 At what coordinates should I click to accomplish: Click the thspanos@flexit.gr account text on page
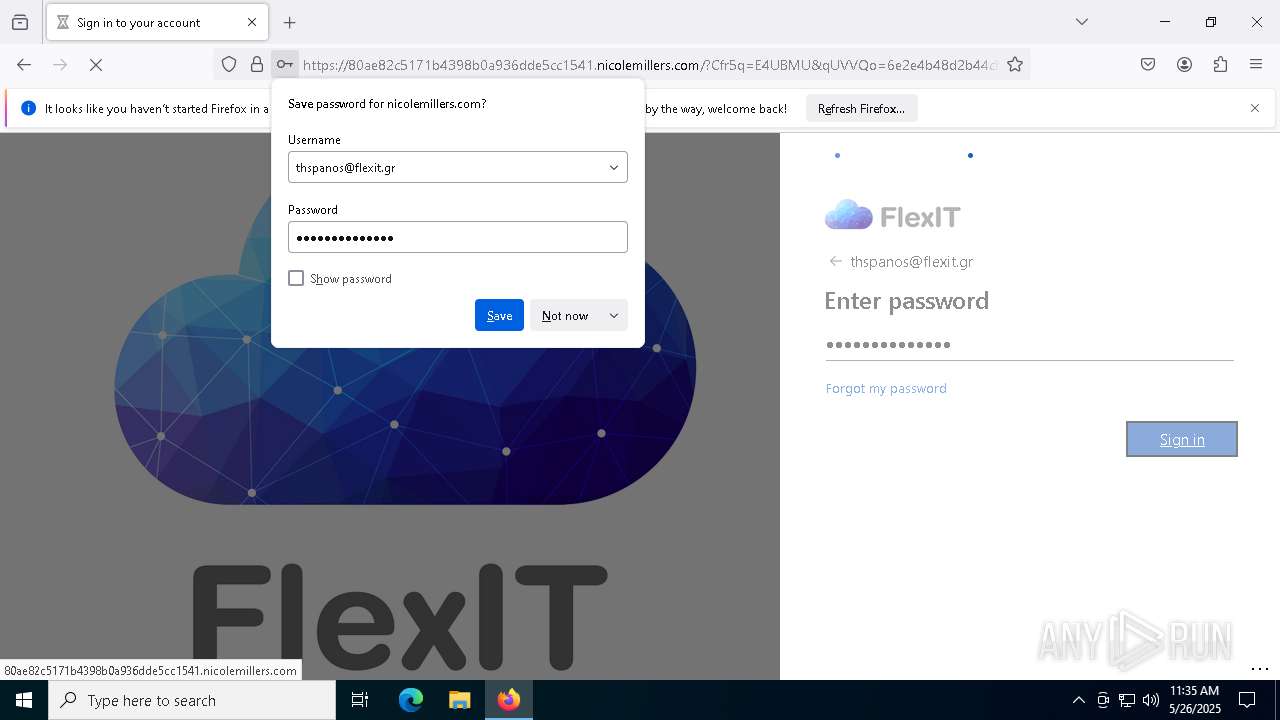911,261
